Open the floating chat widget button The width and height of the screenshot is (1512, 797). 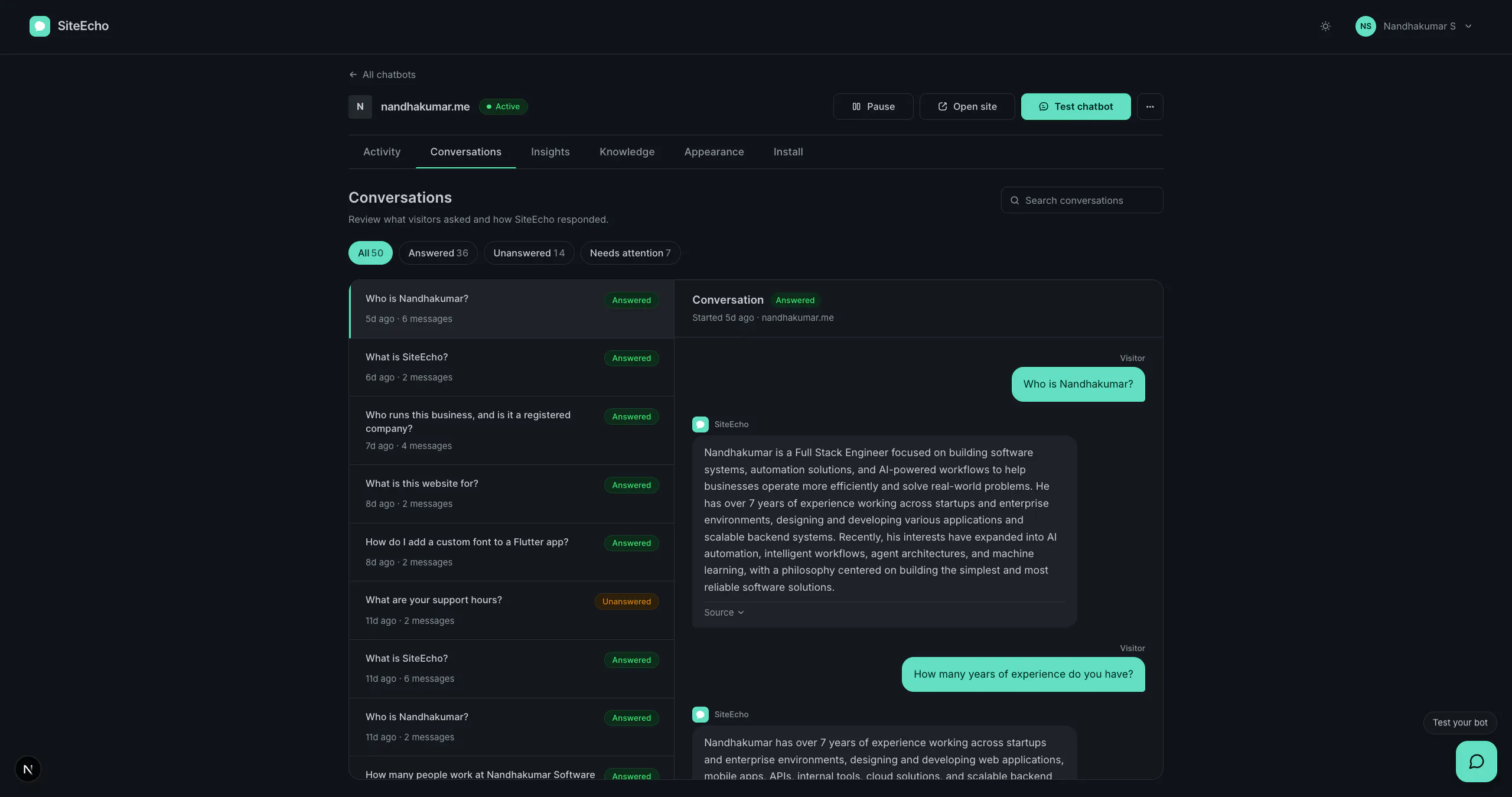click(1476, 762)
